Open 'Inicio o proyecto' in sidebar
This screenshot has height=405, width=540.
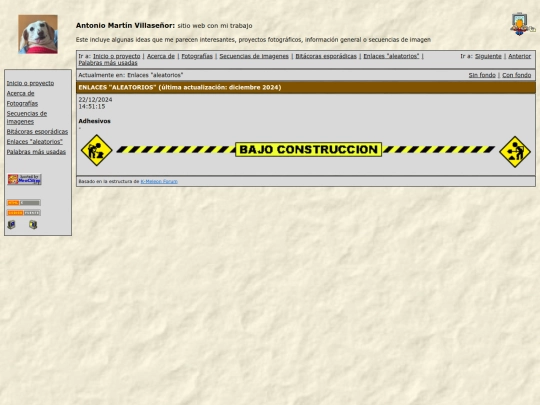30,83
